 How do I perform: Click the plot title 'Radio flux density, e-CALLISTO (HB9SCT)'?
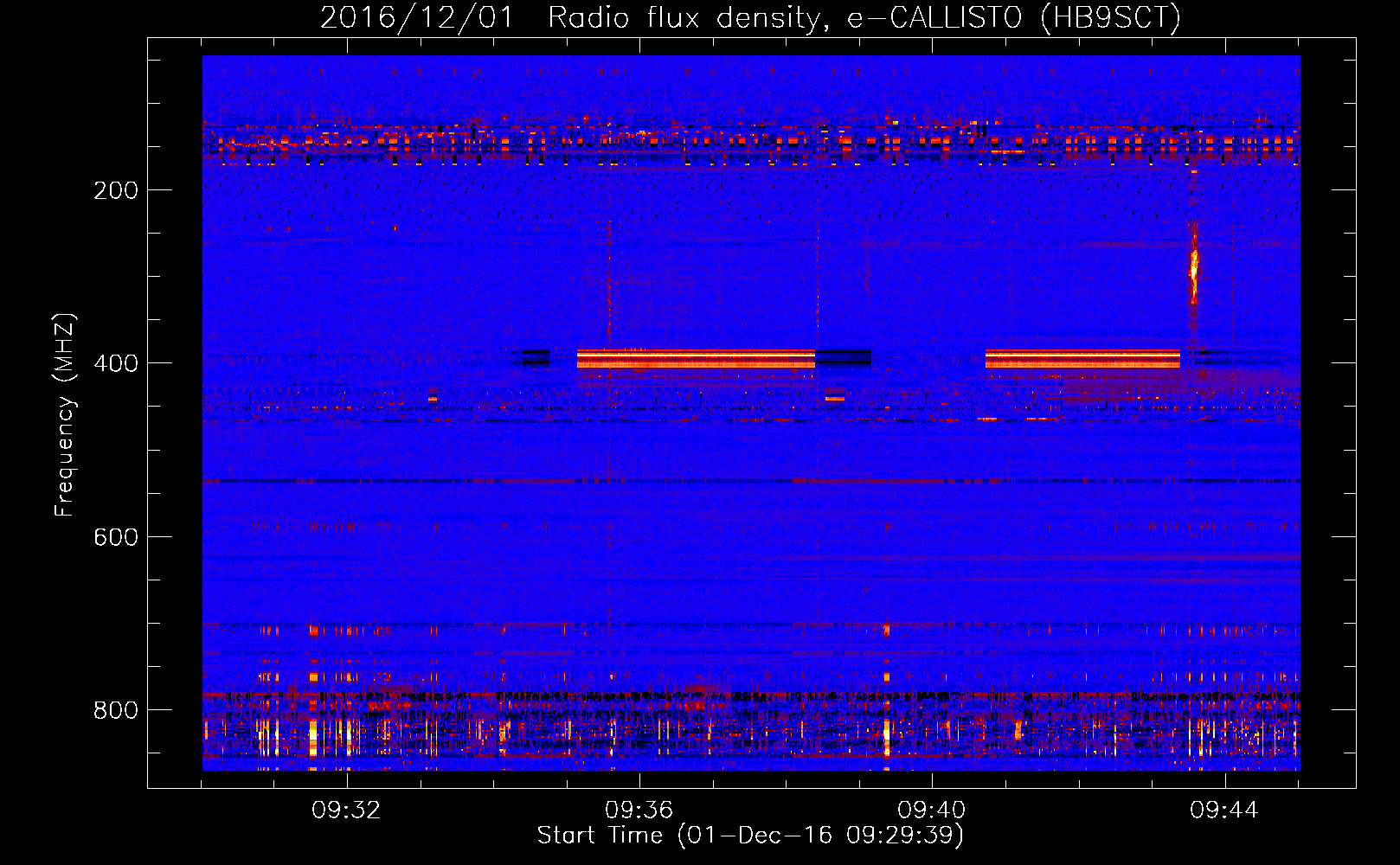[x=864, y=18]
